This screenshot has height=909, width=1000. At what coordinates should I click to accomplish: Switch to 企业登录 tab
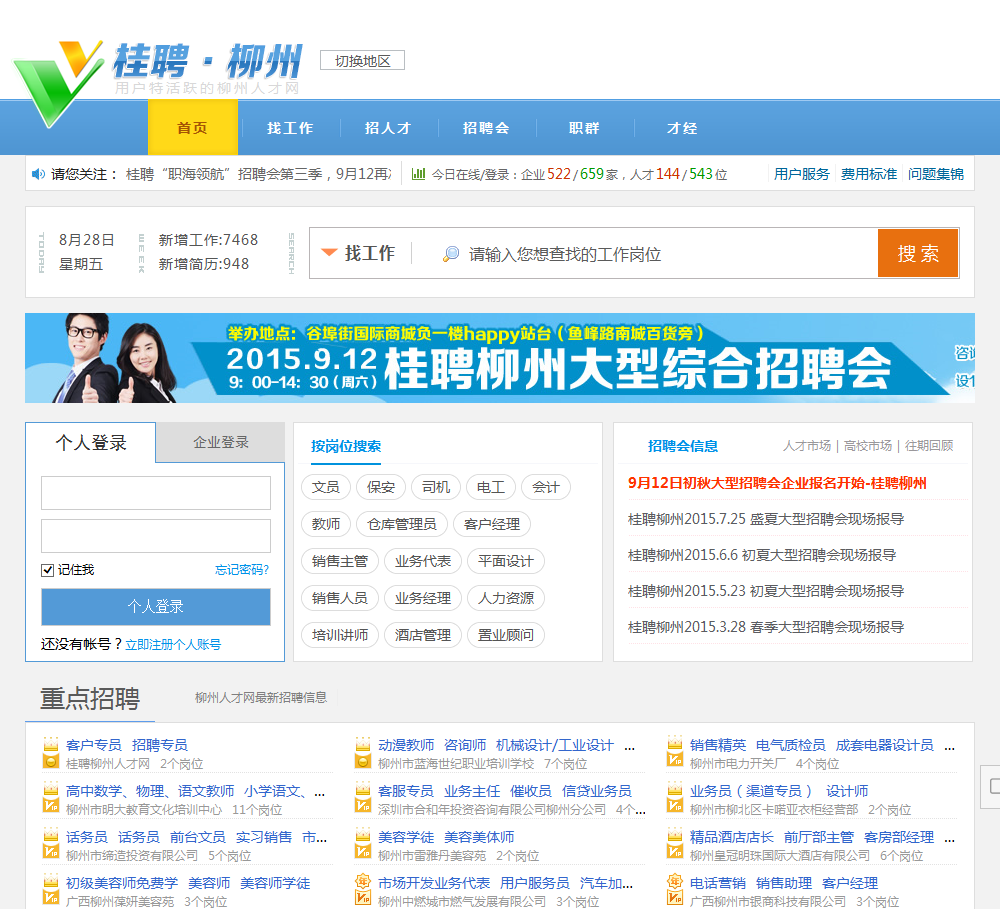click(221, 442)
